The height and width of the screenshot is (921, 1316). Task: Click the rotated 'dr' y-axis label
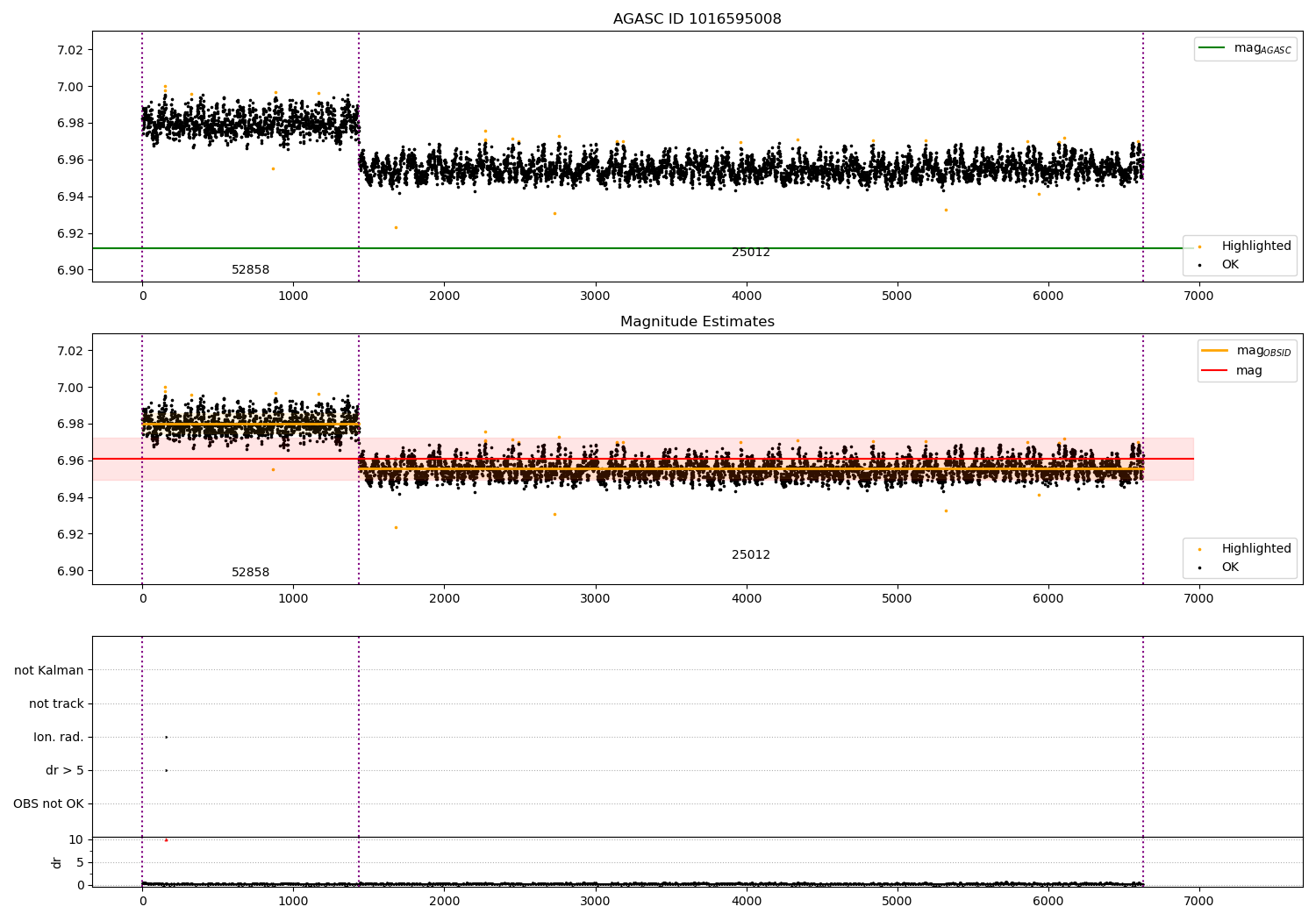pos(57,862)
